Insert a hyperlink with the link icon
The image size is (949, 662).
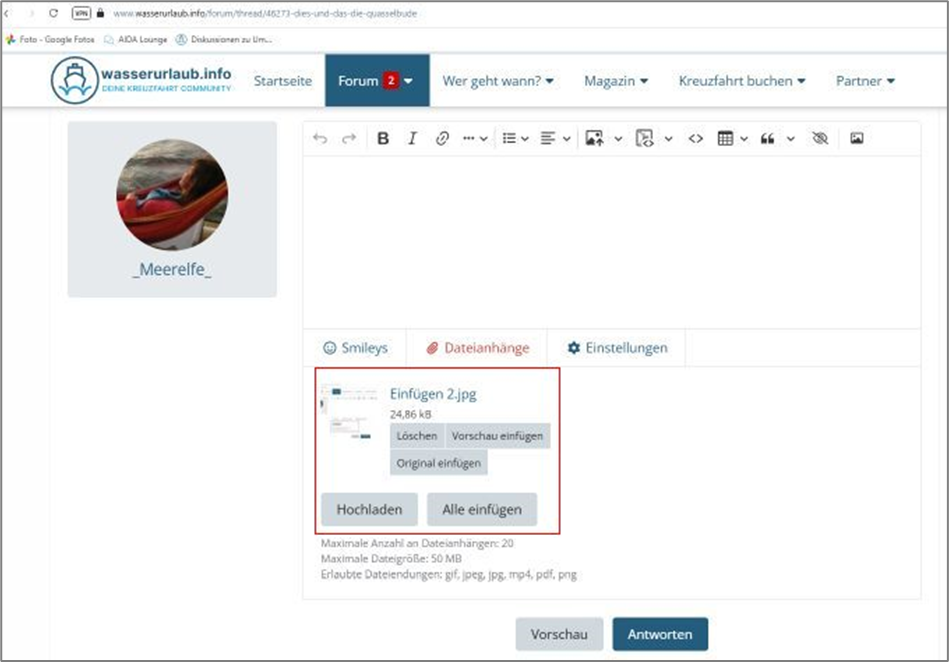(442, 139)
